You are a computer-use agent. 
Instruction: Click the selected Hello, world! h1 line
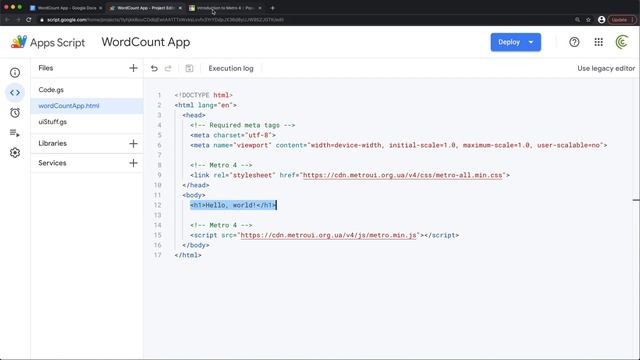233,205
